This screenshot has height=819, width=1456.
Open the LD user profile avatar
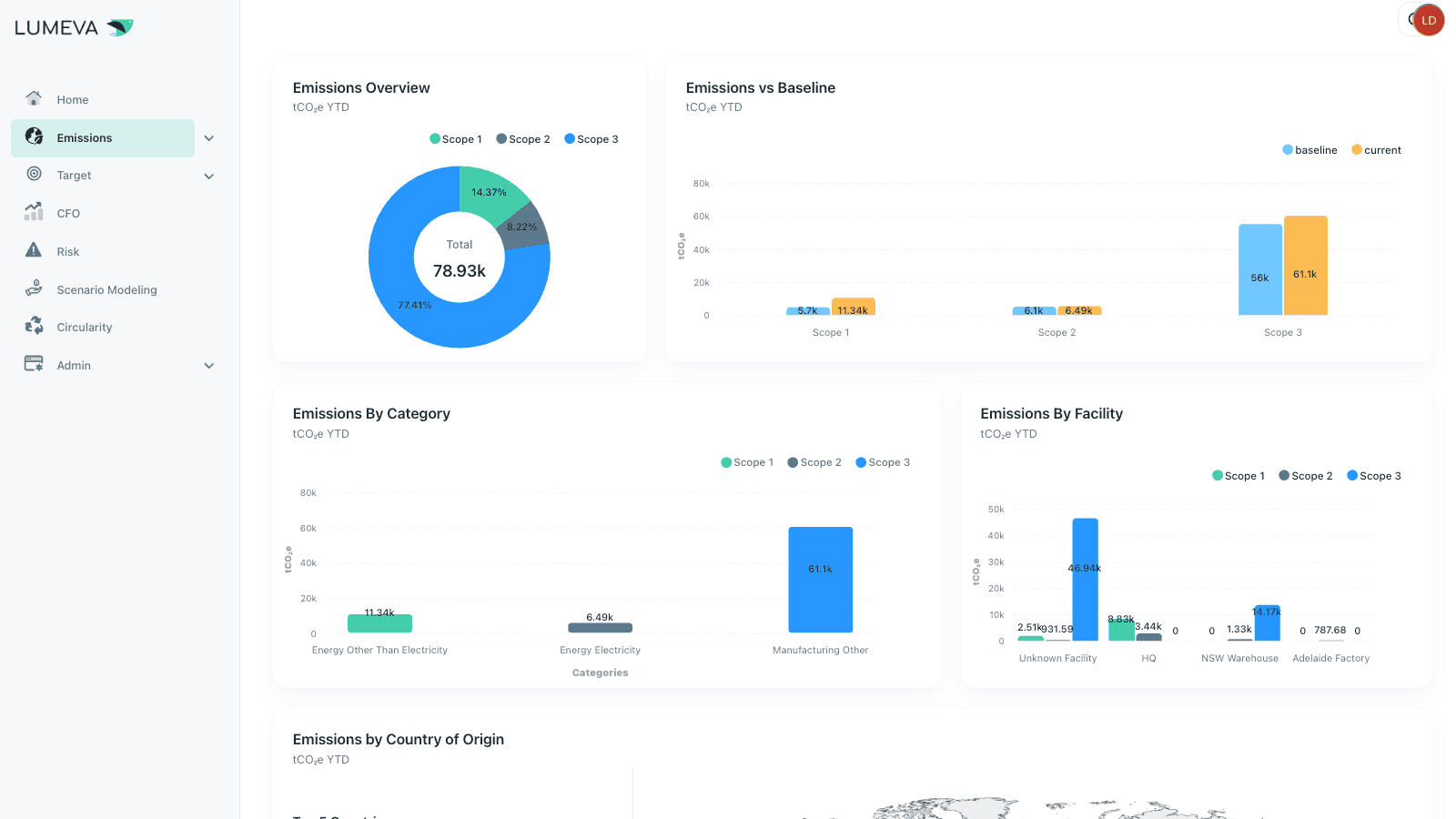click(1428, 20)
